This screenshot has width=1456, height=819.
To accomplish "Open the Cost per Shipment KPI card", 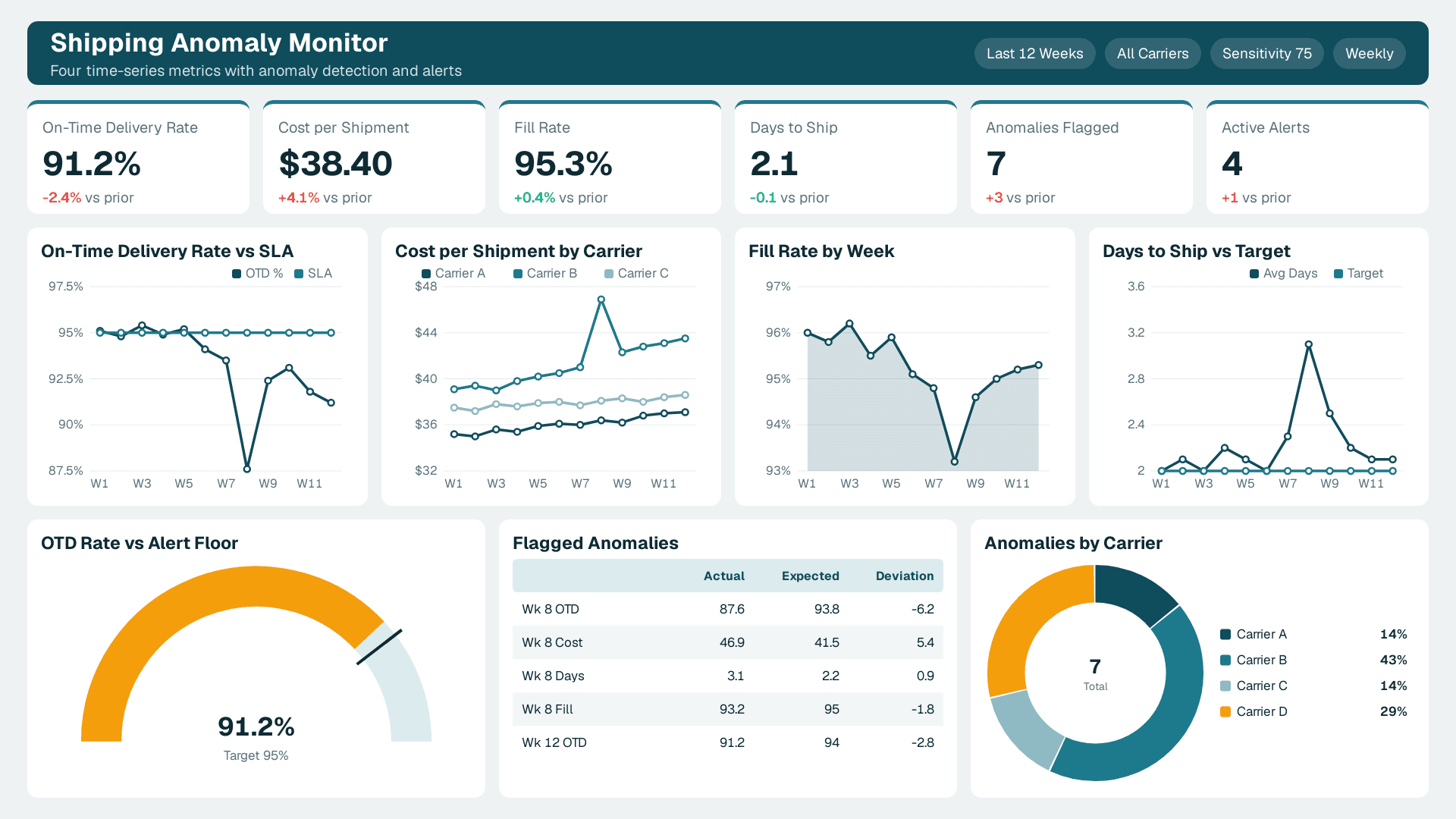I will point(374,157).
